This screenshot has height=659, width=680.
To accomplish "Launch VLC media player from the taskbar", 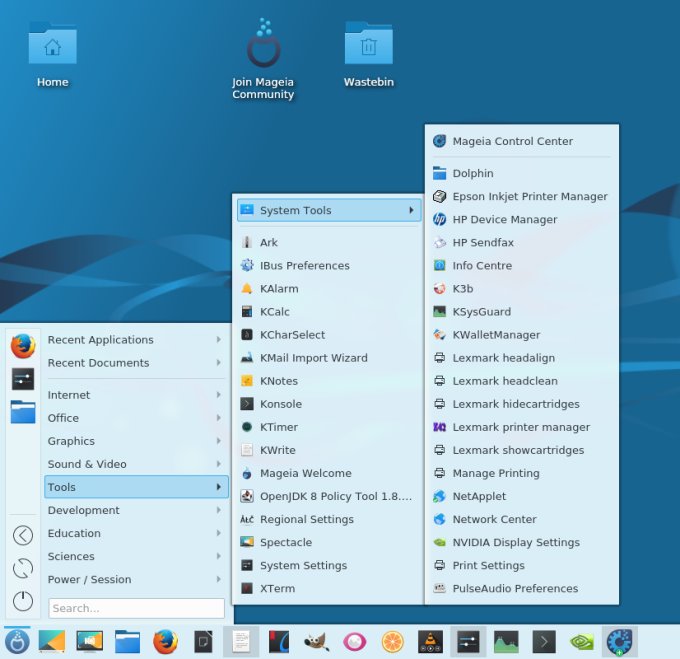I will (431, 641).
